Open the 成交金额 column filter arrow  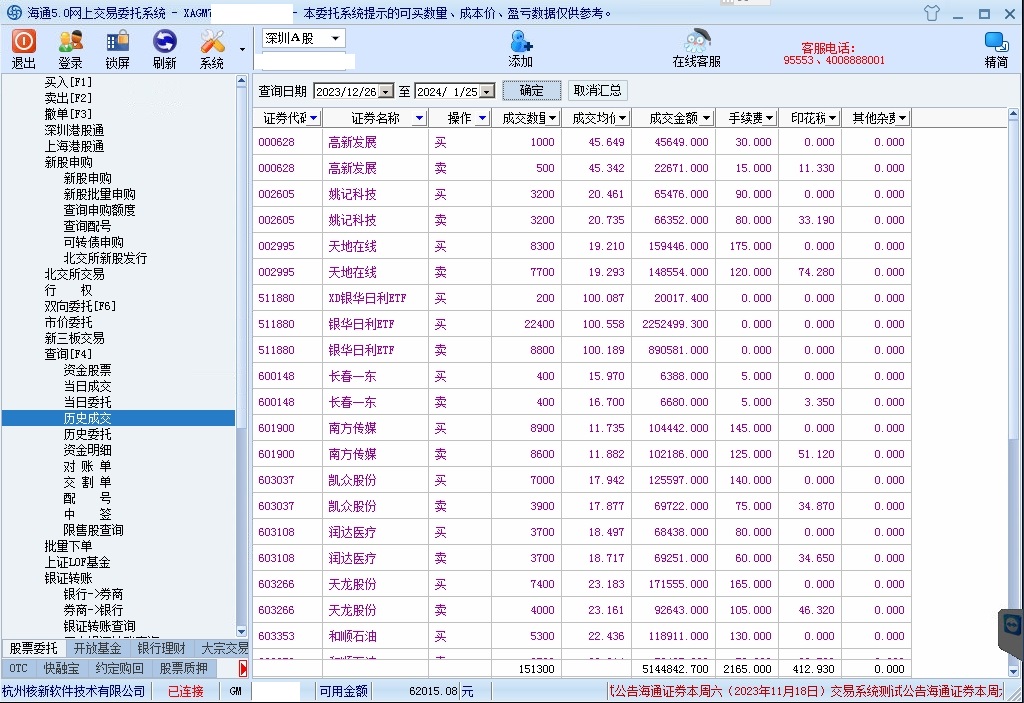pos(706,118)
